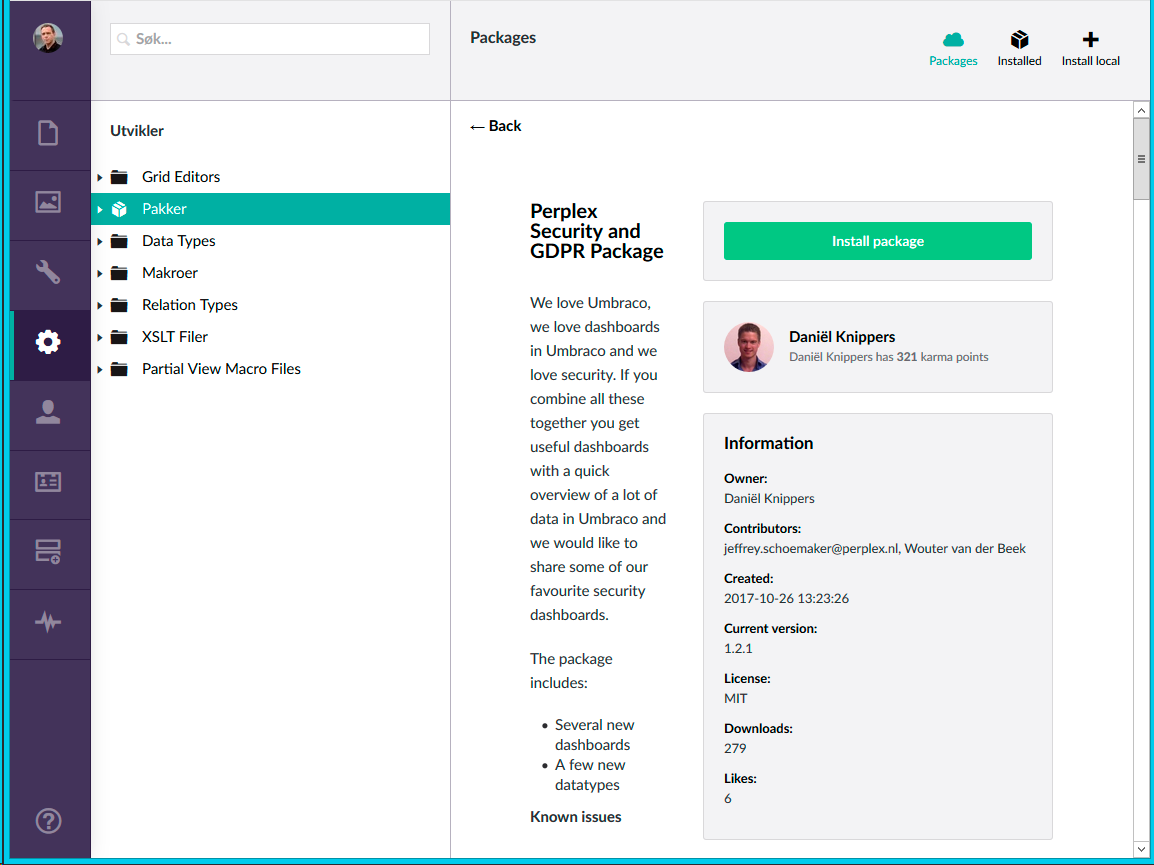Switch to the Installed packages tab
Screen dimensions: 1154x865
1019,48
